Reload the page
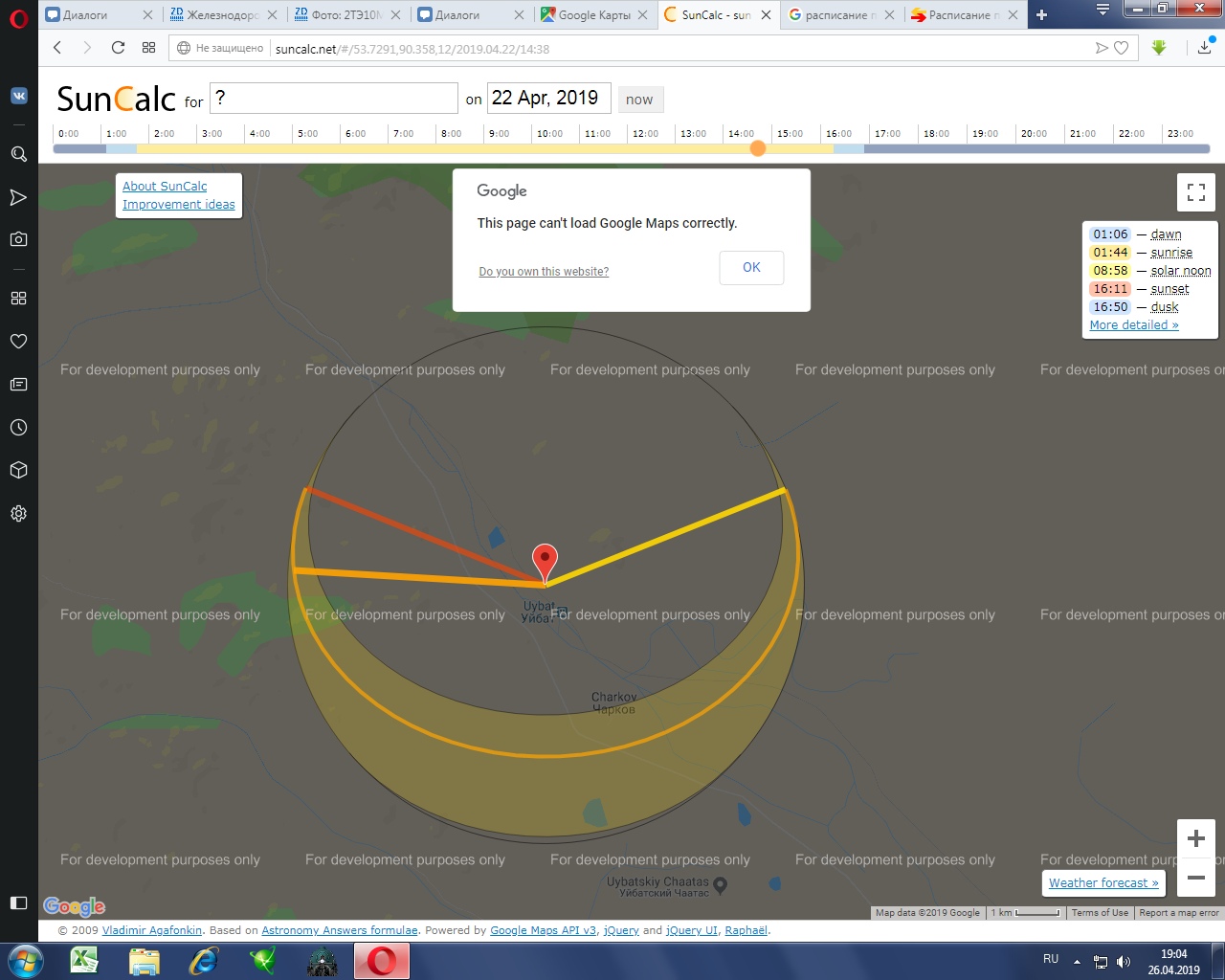Screen dimensions: 1225x980 pyautogui.click(x=118, y=48)
